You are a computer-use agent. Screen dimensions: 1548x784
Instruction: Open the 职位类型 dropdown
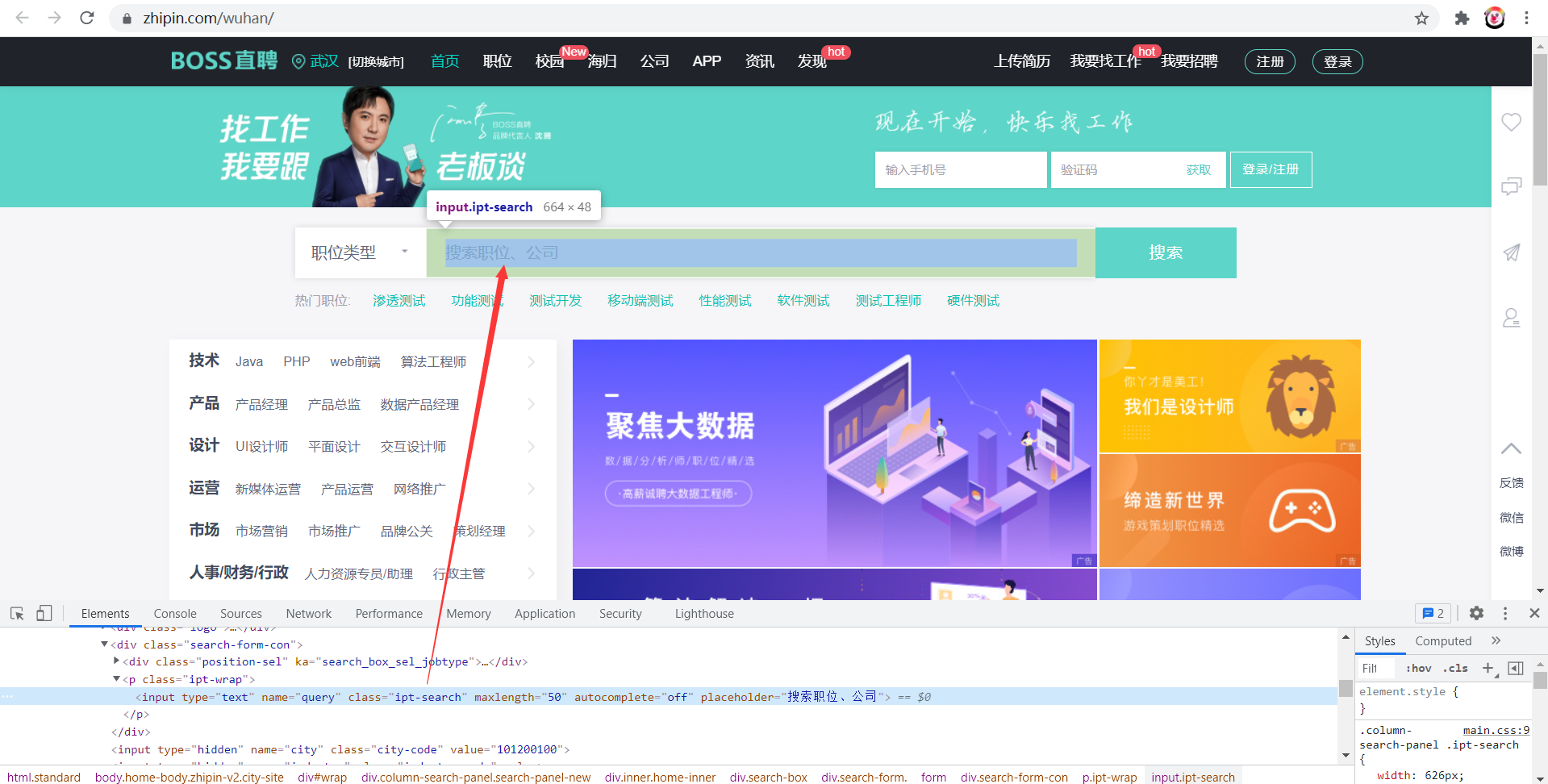[x=360, y=252]
